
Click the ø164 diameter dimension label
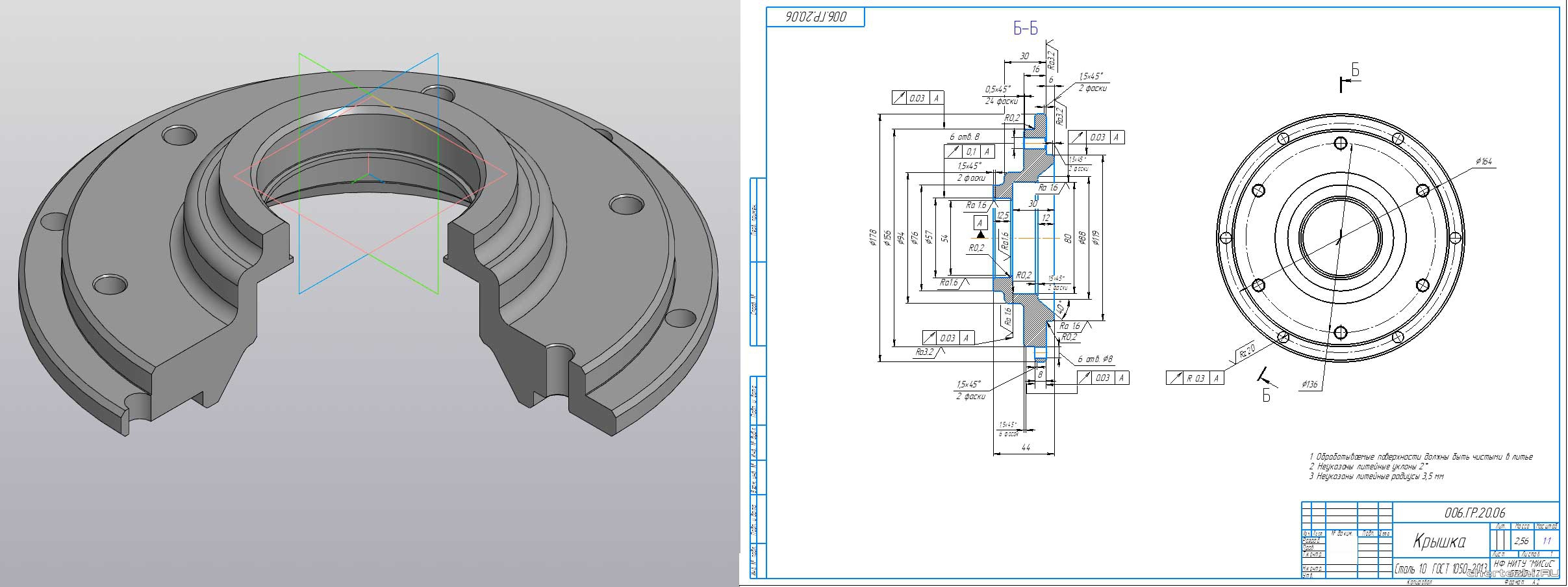[1484, 161]
